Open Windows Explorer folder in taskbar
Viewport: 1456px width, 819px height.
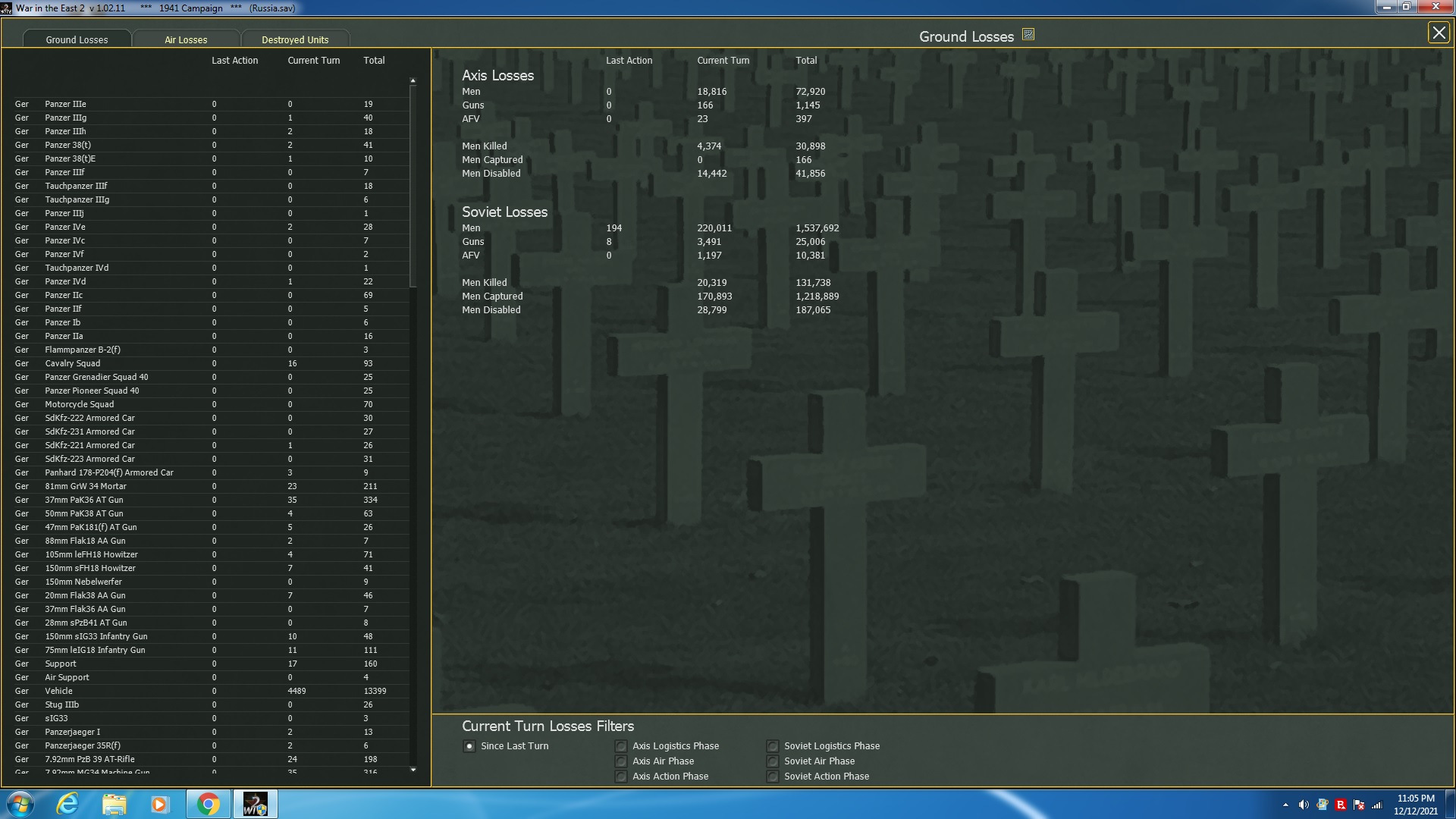click(x=114, y=804)
